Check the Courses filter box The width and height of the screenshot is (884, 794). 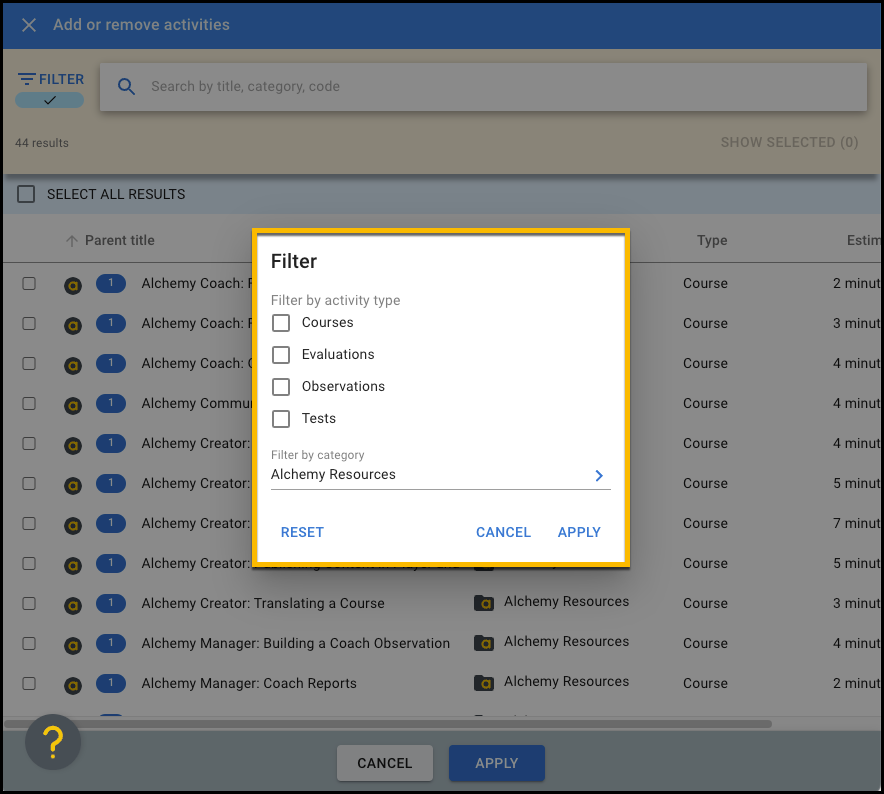pyautogui.click(x=281, y=323)
